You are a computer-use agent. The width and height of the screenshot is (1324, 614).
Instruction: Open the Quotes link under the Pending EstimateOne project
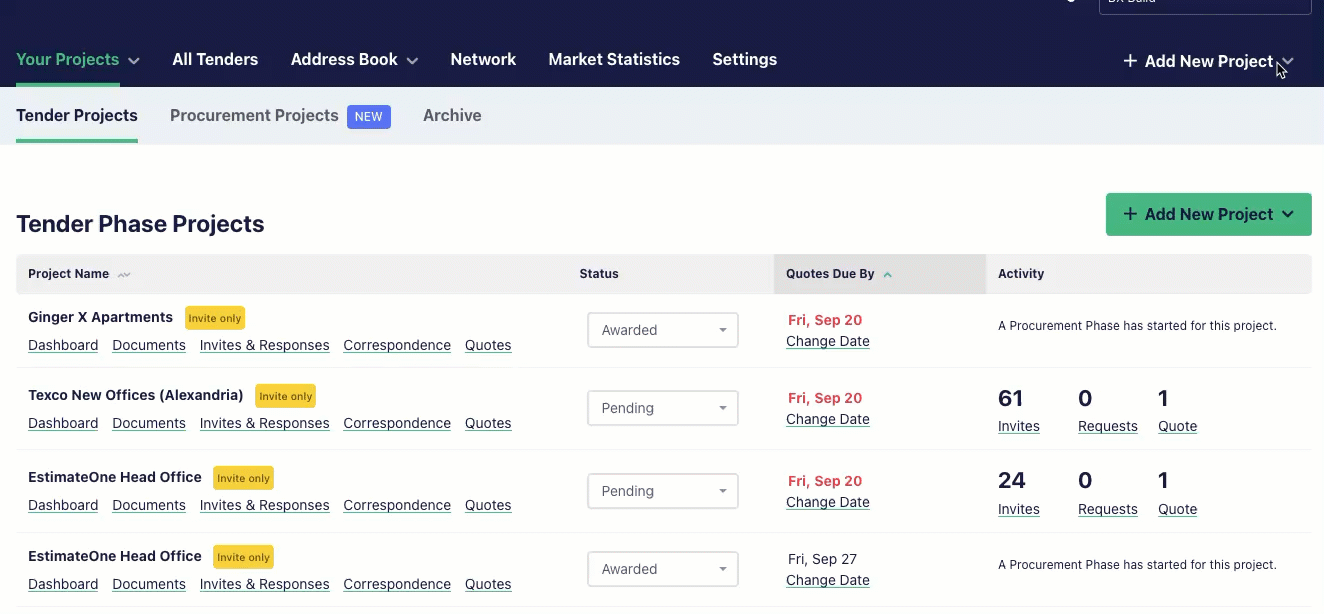coord(488,506)
